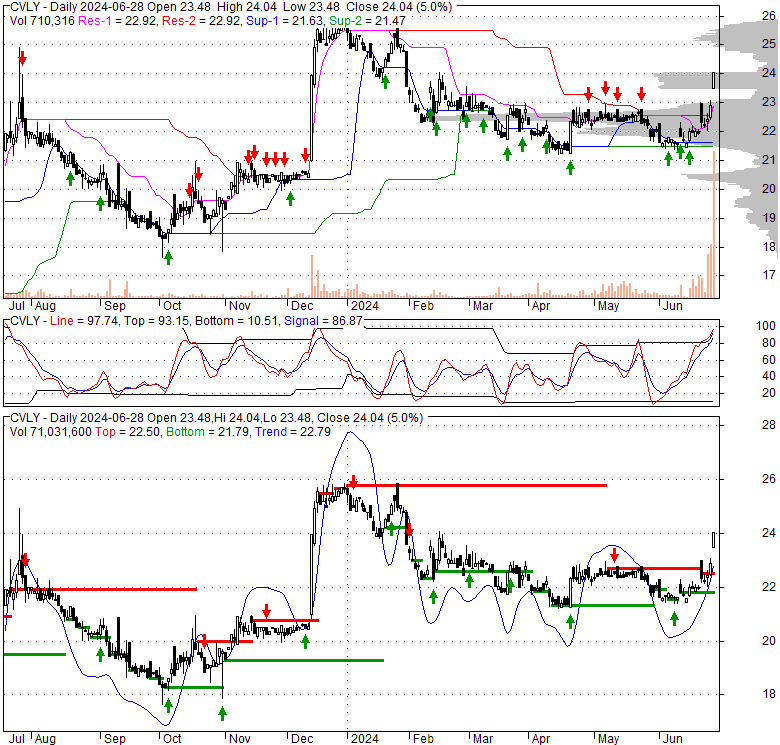The width and height of the screenshot is (780, 745).
Task: Click the 60 level on oscillator axis
Action: coord(769,360)
